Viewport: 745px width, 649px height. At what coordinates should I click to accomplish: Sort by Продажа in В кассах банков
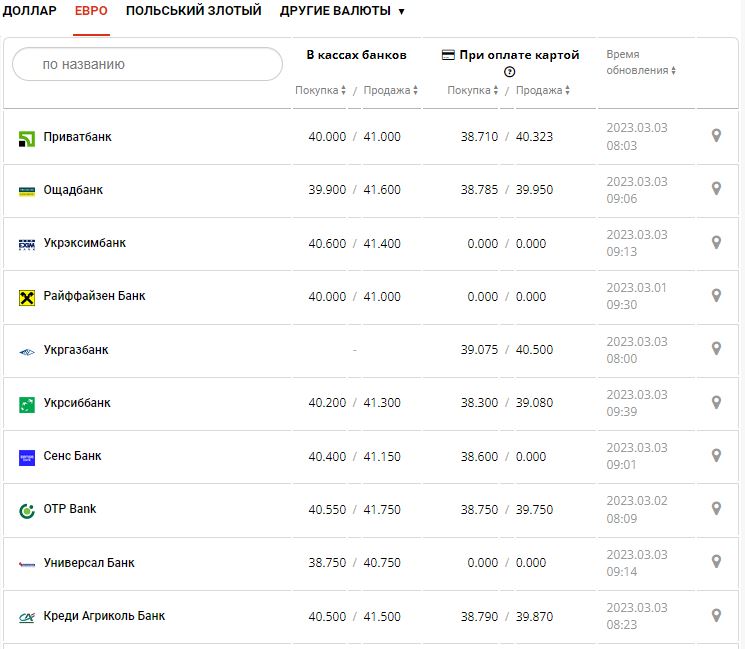point(390,90)
